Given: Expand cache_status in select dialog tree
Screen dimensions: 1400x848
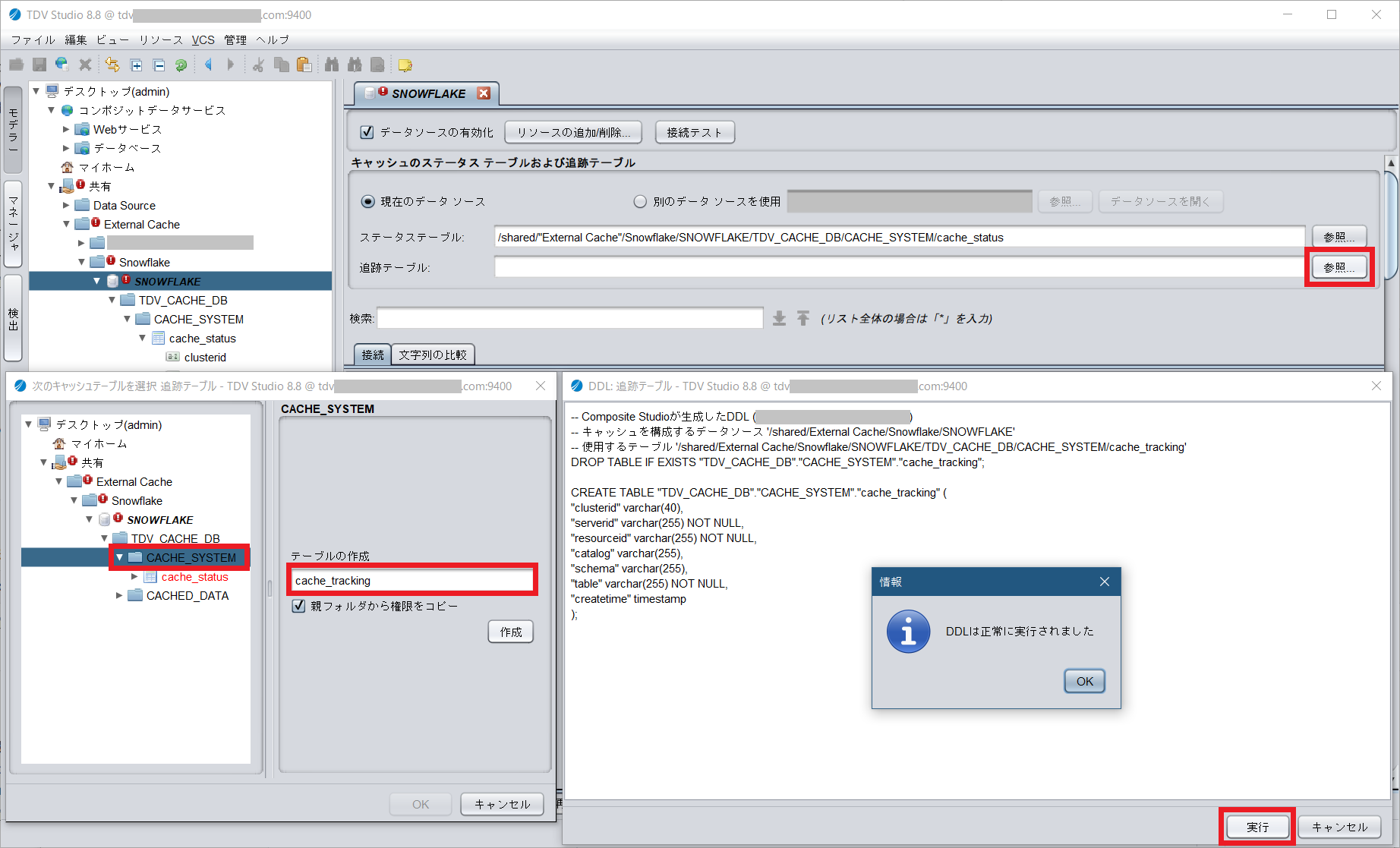Looking at the screenshot, I should click(134, 576).
